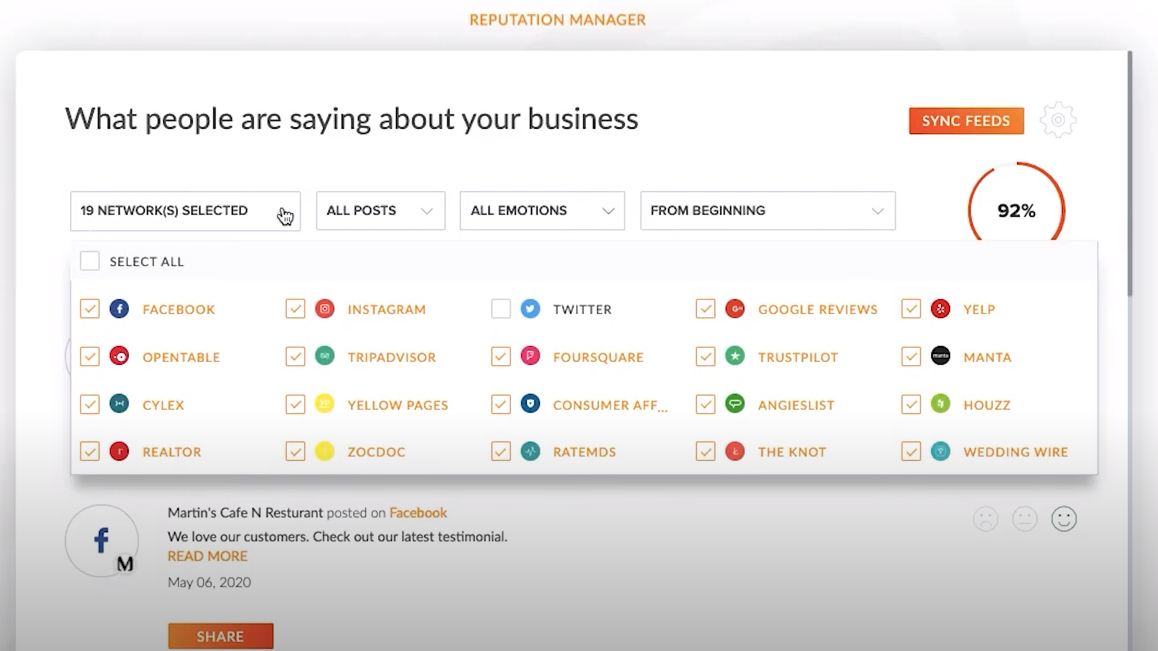Click the Trustpilot star icon
The image size is (1158, 651).
click(735, 356)
